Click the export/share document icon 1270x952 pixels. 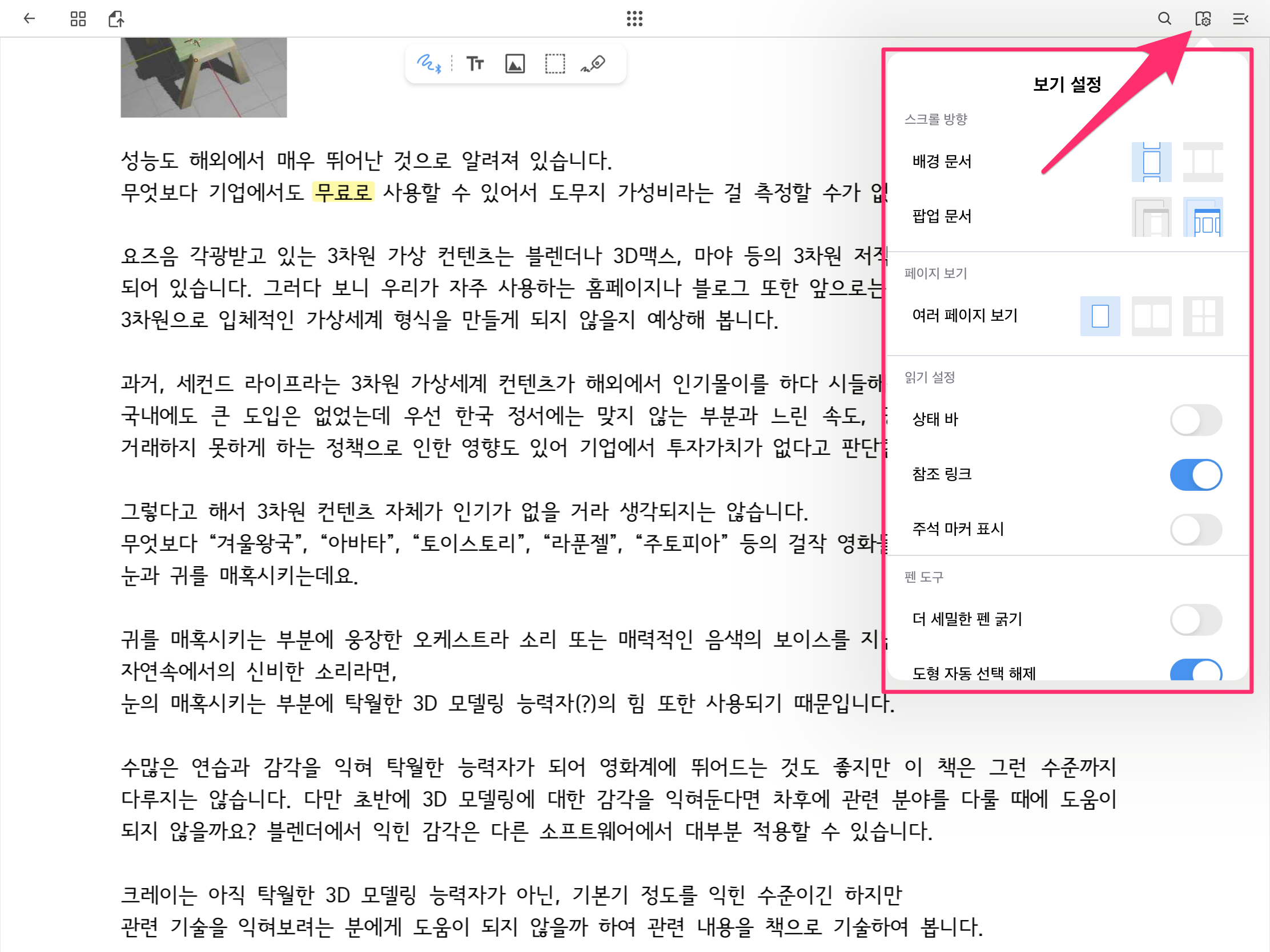tap(116, 19)
